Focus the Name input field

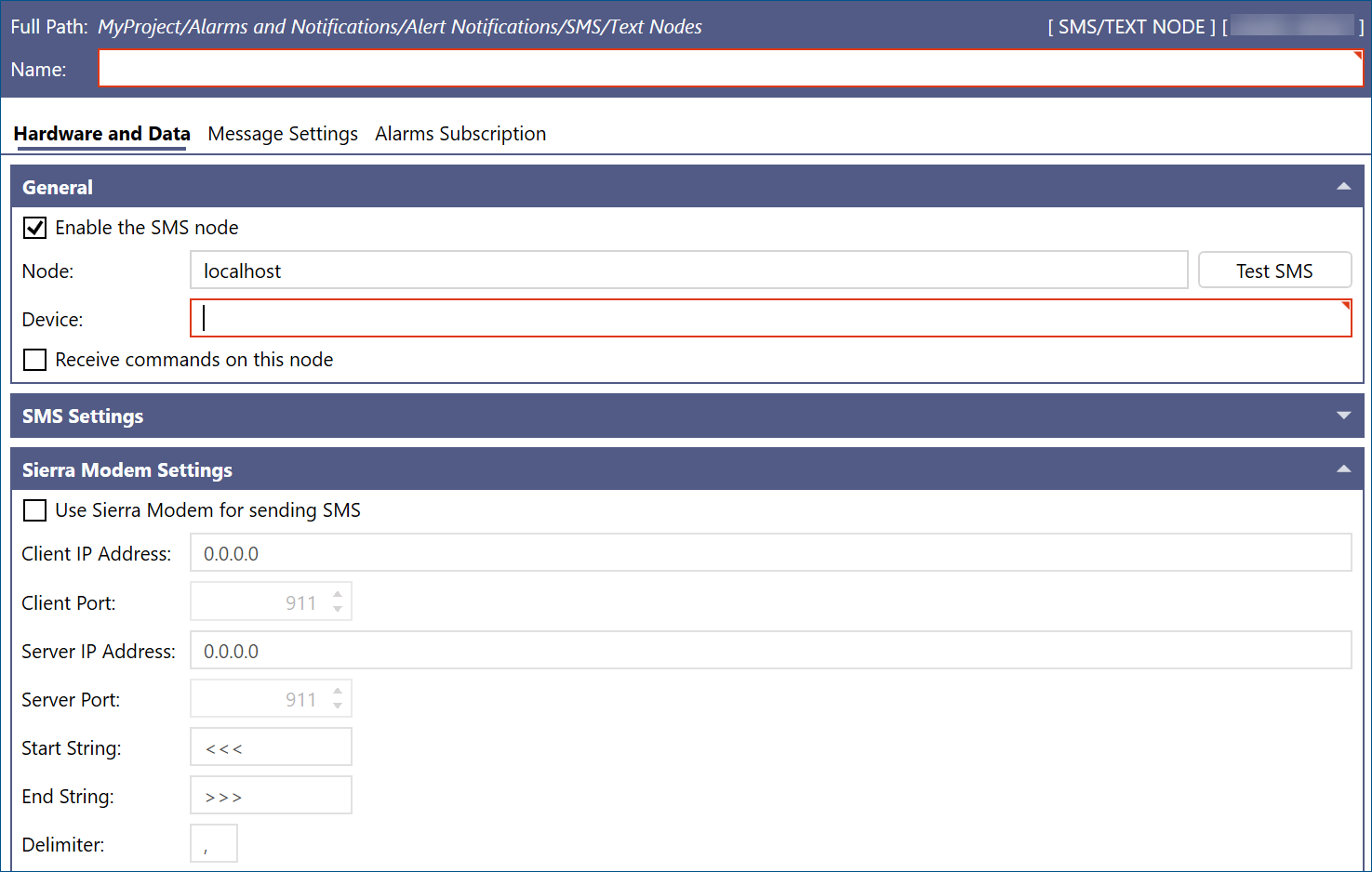click(x=731, y=68)
